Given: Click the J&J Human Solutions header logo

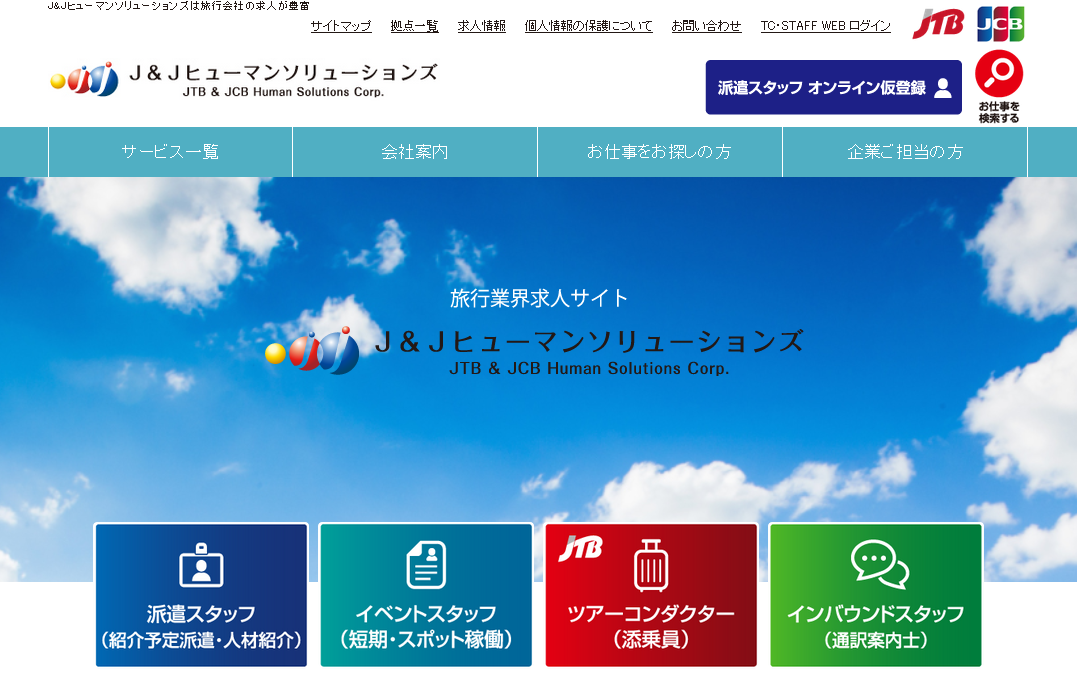Looking at the screenshot, I should coord(244,80).
